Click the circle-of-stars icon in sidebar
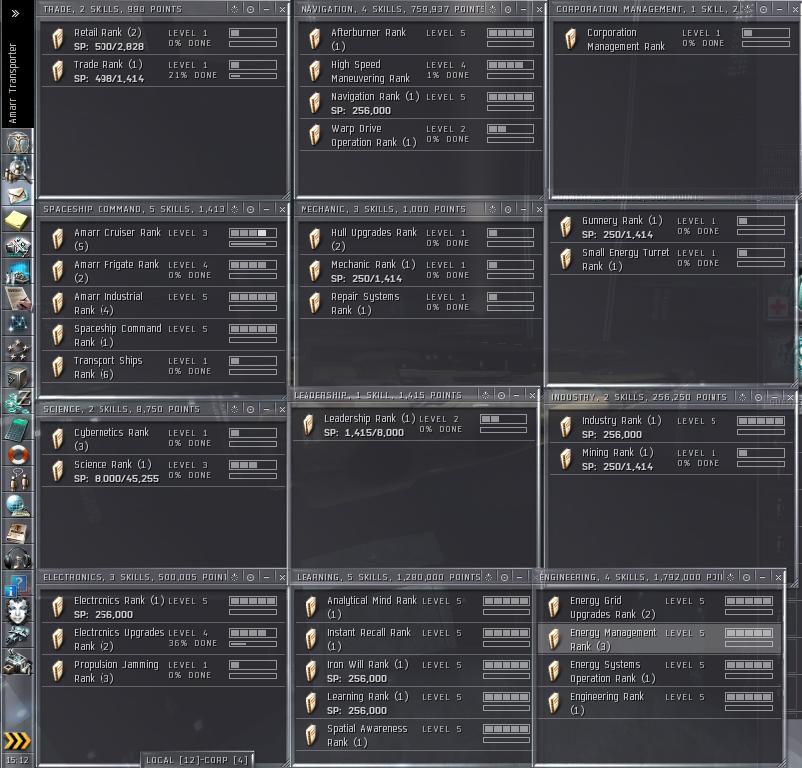This screenshot has width=802, height=768. pos(18,350)
